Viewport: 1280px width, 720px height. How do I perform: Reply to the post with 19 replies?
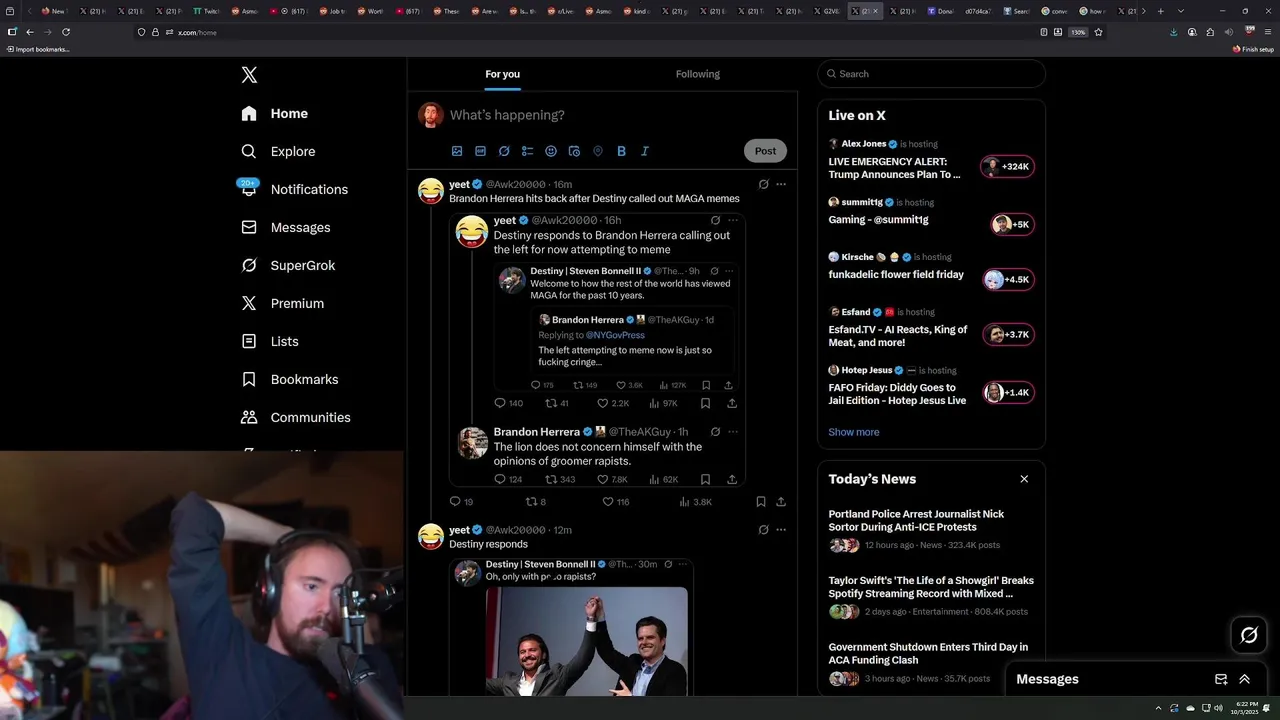(x=461, y=502)
